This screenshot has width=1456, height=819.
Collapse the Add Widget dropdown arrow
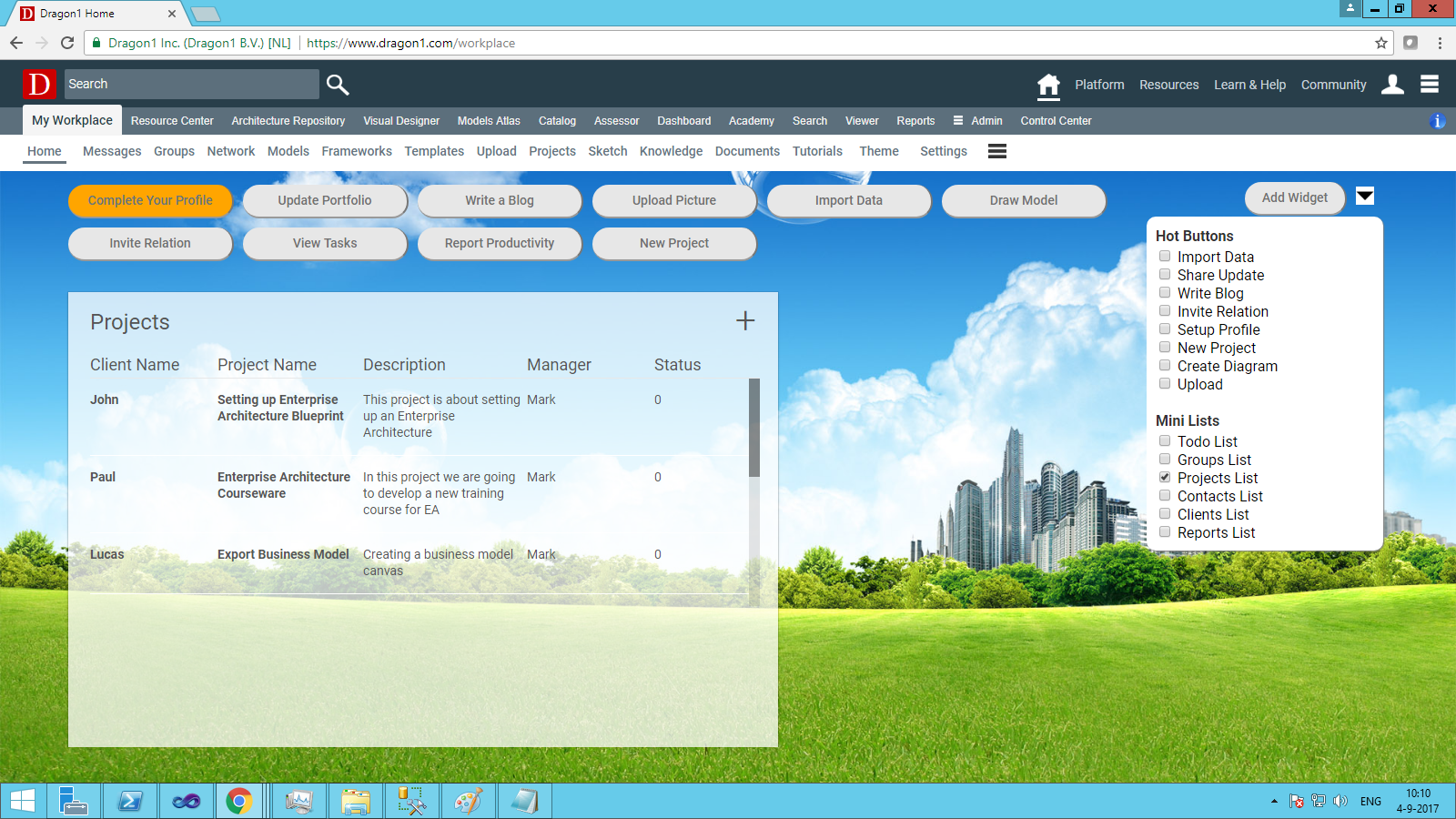1365,196
